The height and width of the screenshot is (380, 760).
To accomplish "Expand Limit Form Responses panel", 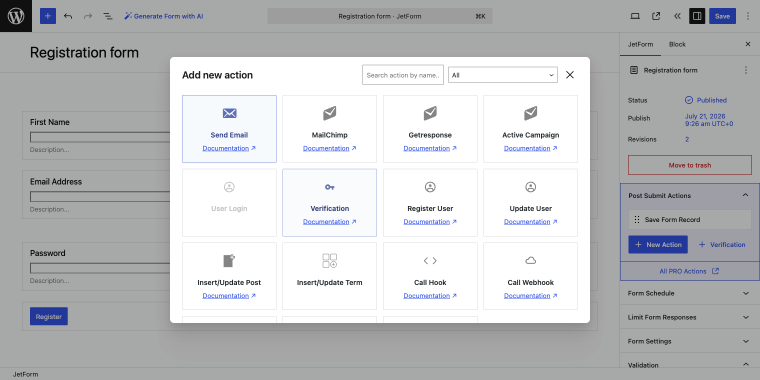I will [689, 317].
